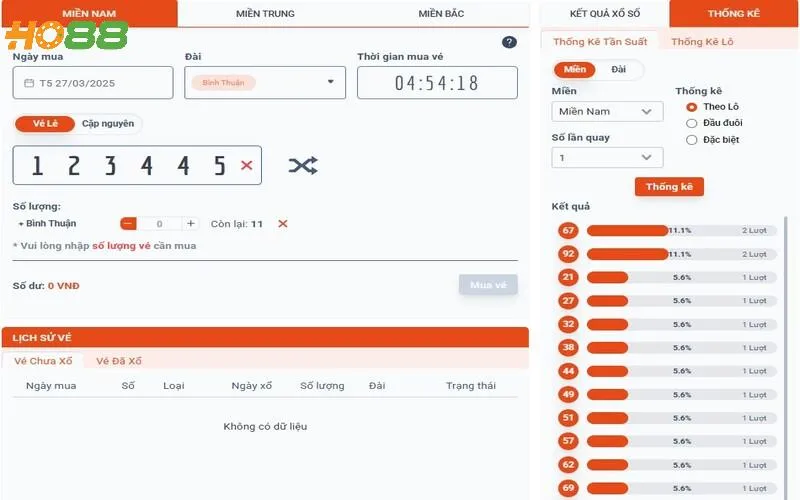Expand the Miền Nam region dropdown
This screenshot has width=800, height=500.
coord(607,112)
